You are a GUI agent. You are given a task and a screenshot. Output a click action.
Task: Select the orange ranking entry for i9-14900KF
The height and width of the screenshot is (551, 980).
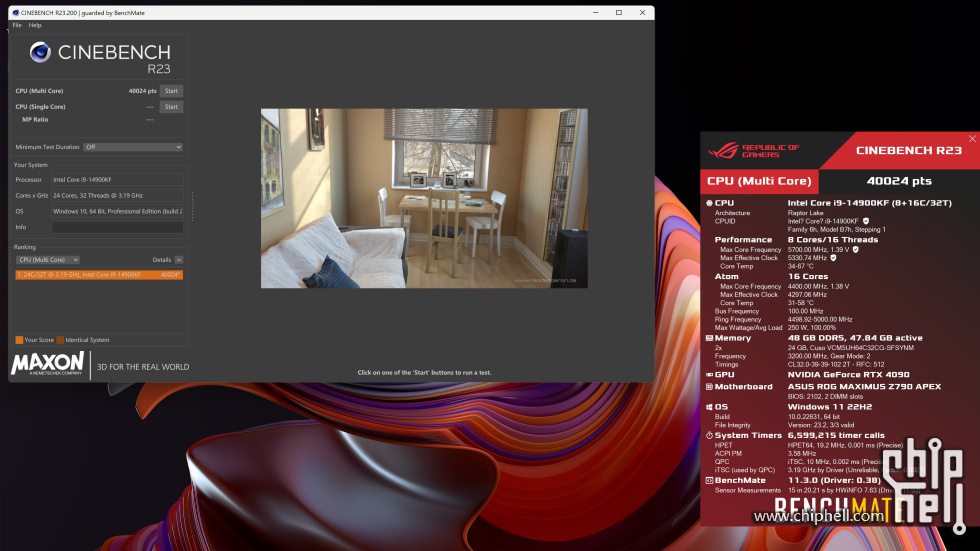[99, 275]
